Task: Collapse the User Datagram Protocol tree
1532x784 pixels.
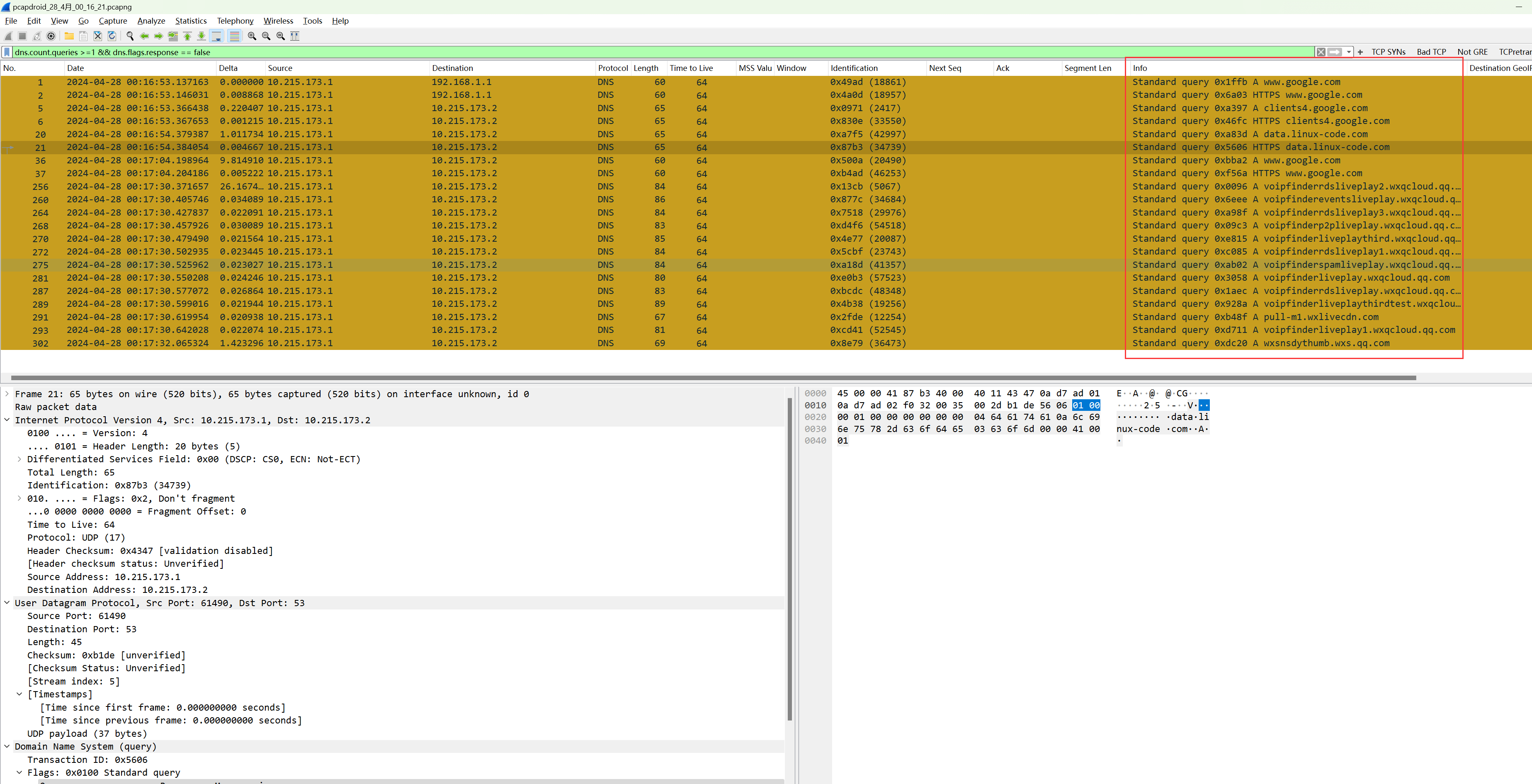Action: 7,602
